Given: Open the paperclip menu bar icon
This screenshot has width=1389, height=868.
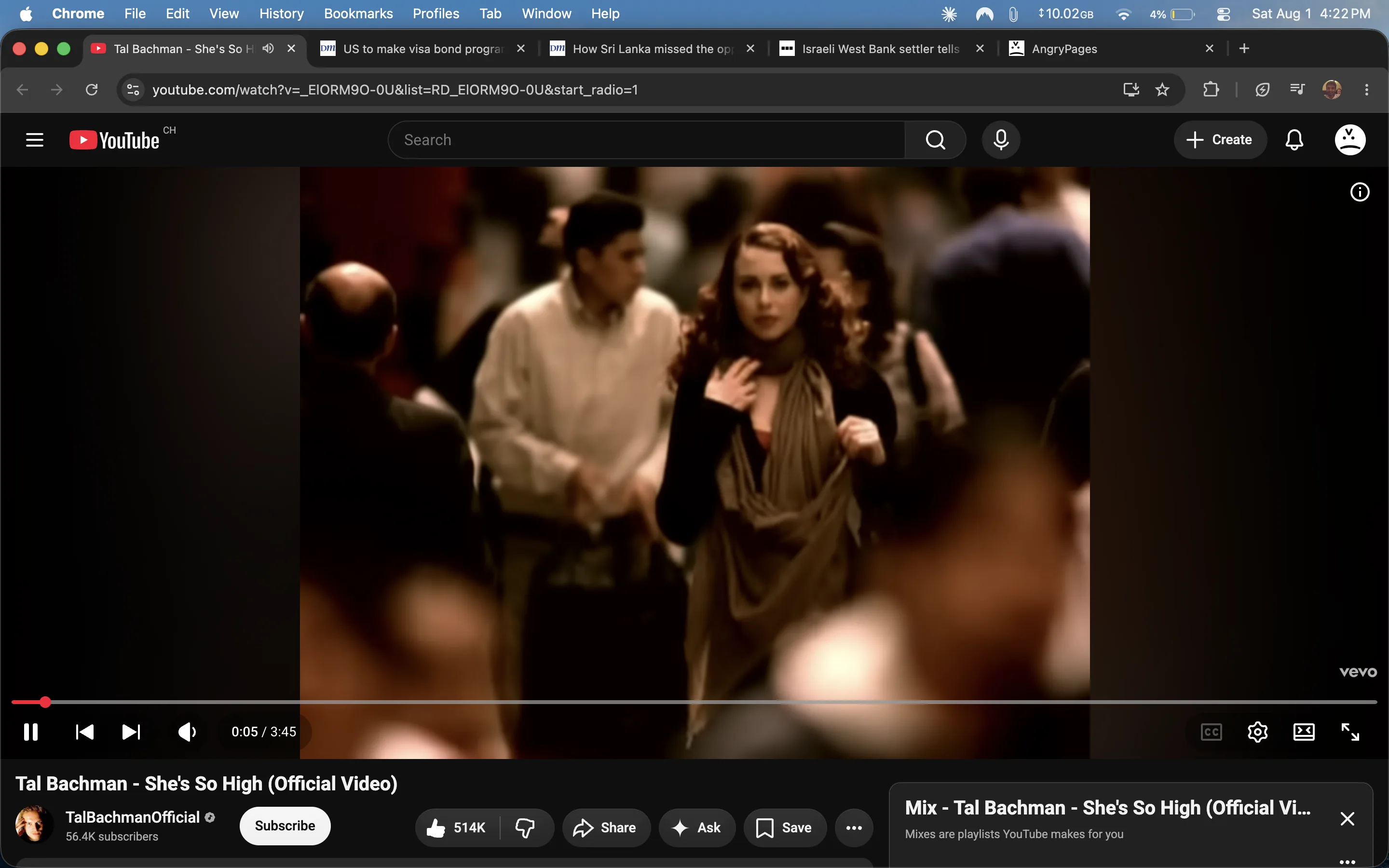Looking at the screenshot, I should click(1014, 14).
